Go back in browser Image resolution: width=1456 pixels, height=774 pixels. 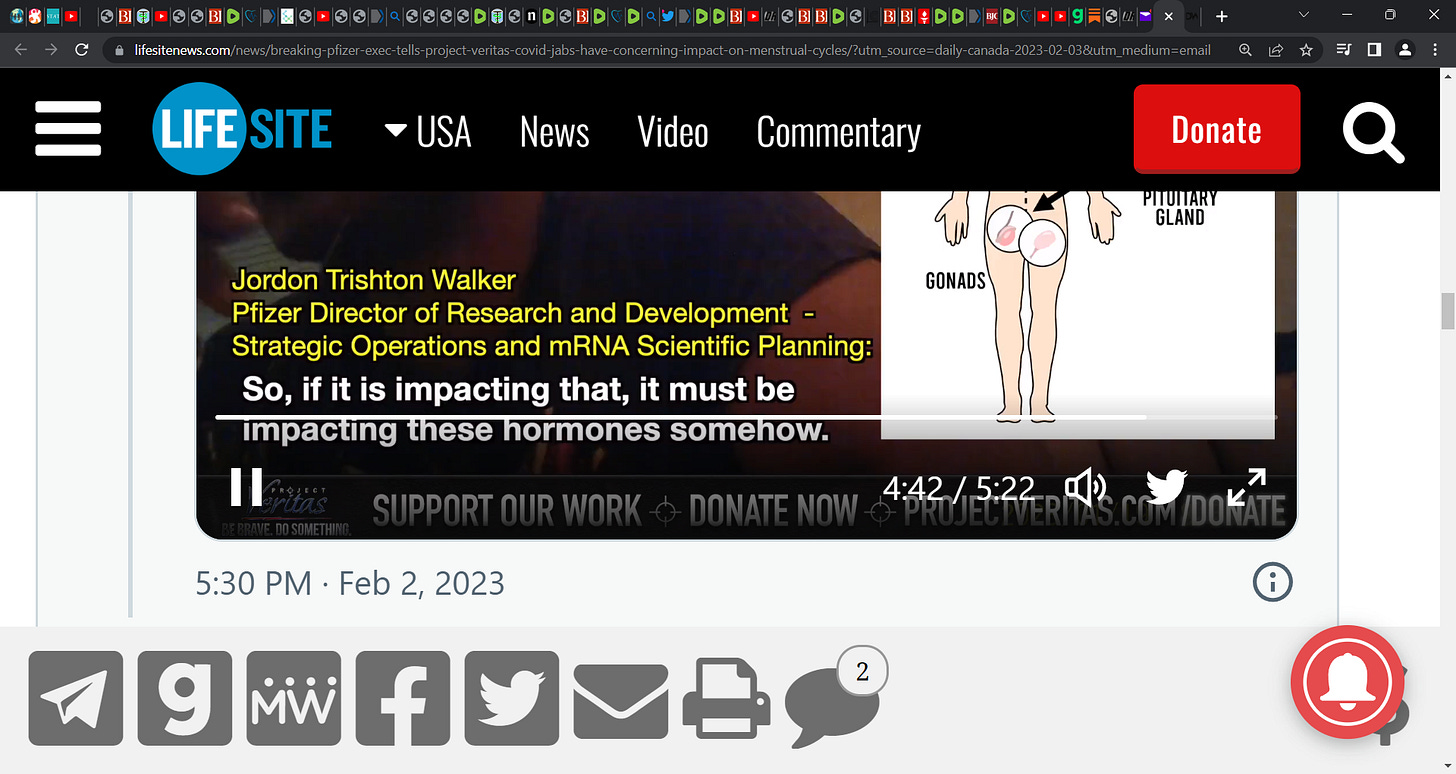click(x=21, y=50)
